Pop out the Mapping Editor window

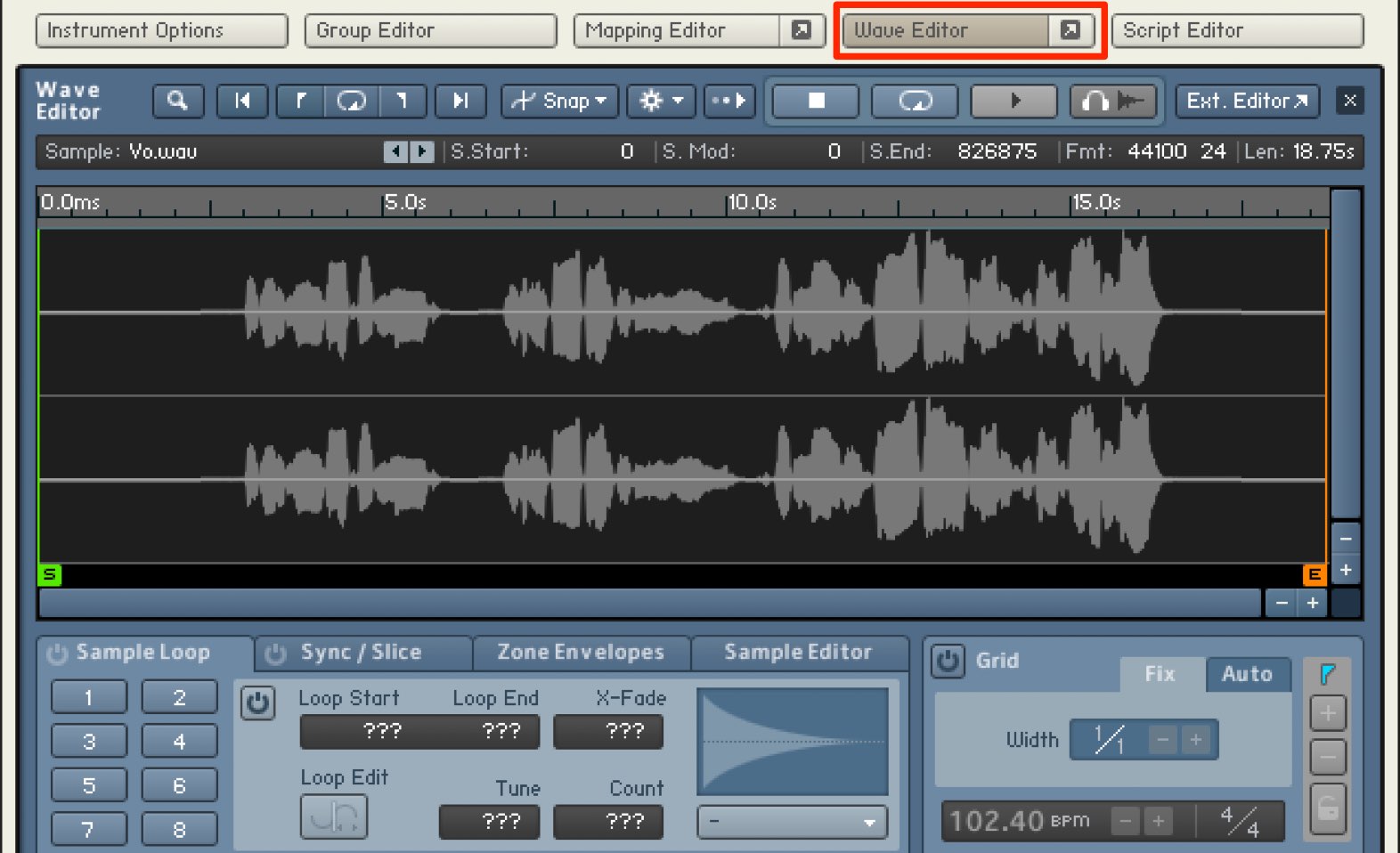[802, 30]
